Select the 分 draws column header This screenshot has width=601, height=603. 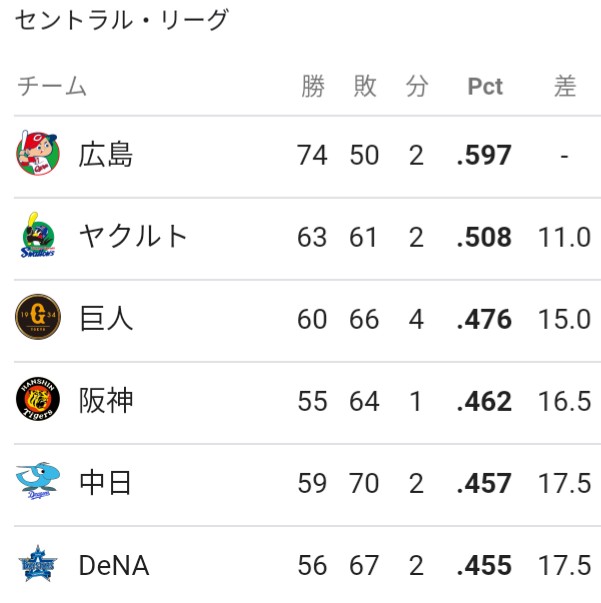click(x=417, y=86)
